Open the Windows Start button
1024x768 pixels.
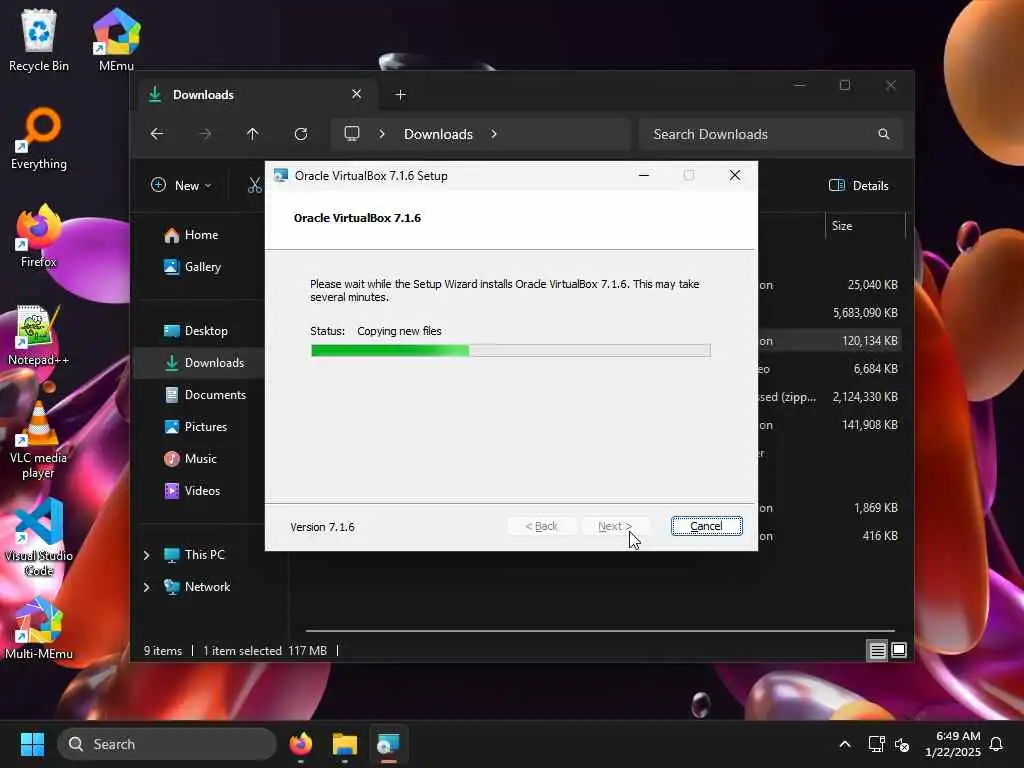coord(32,744)
